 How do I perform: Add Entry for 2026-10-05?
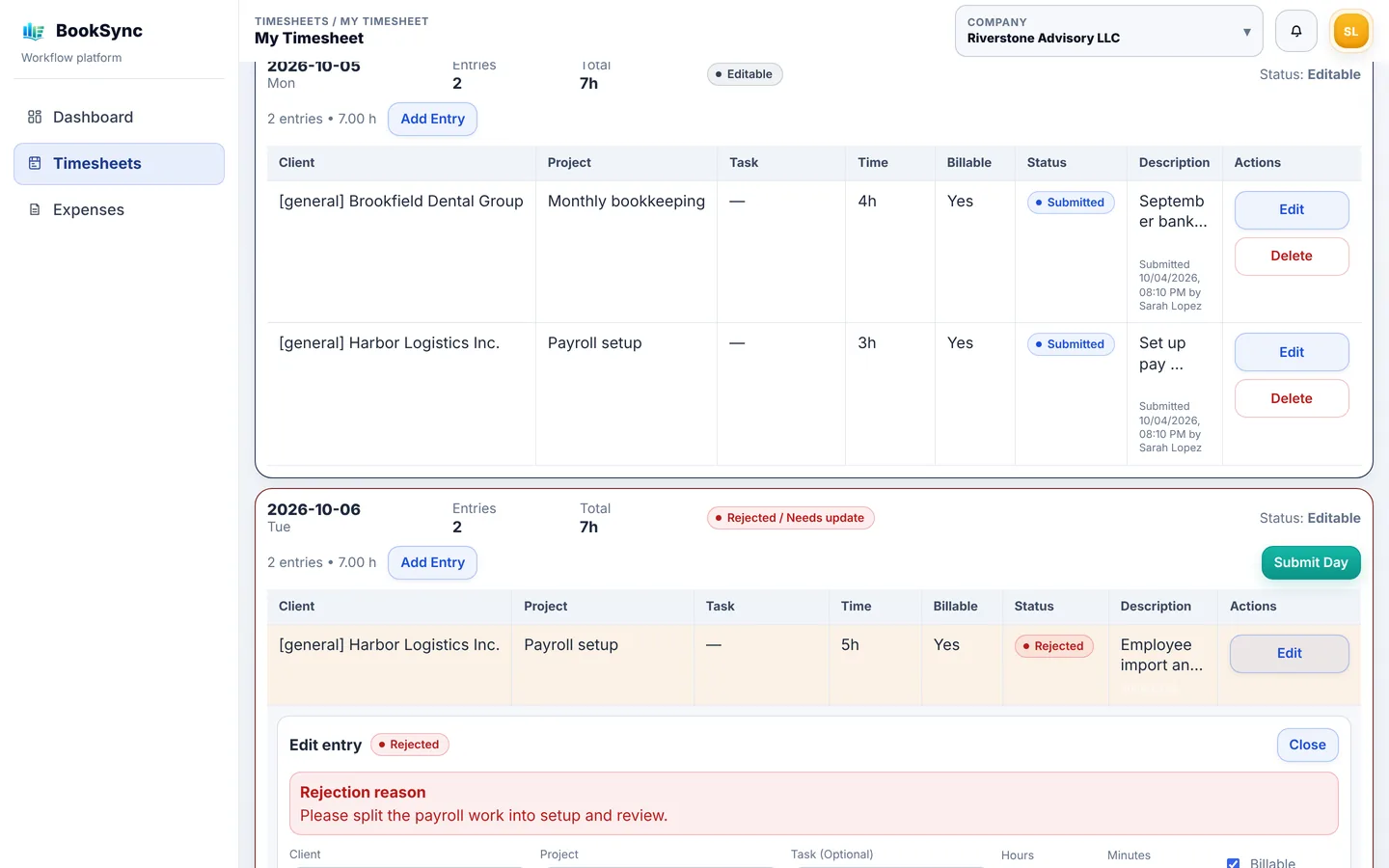432,119
